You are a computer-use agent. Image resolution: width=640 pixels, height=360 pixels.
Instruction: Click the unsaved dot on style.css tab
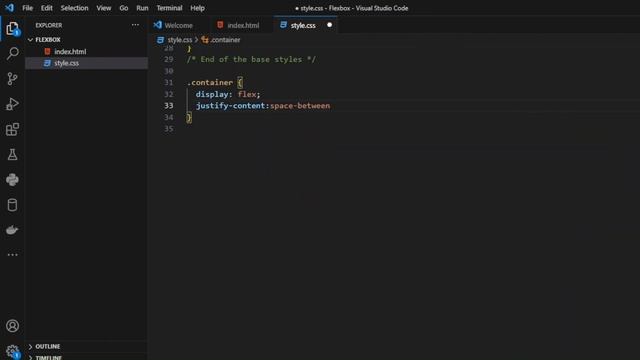329,25
